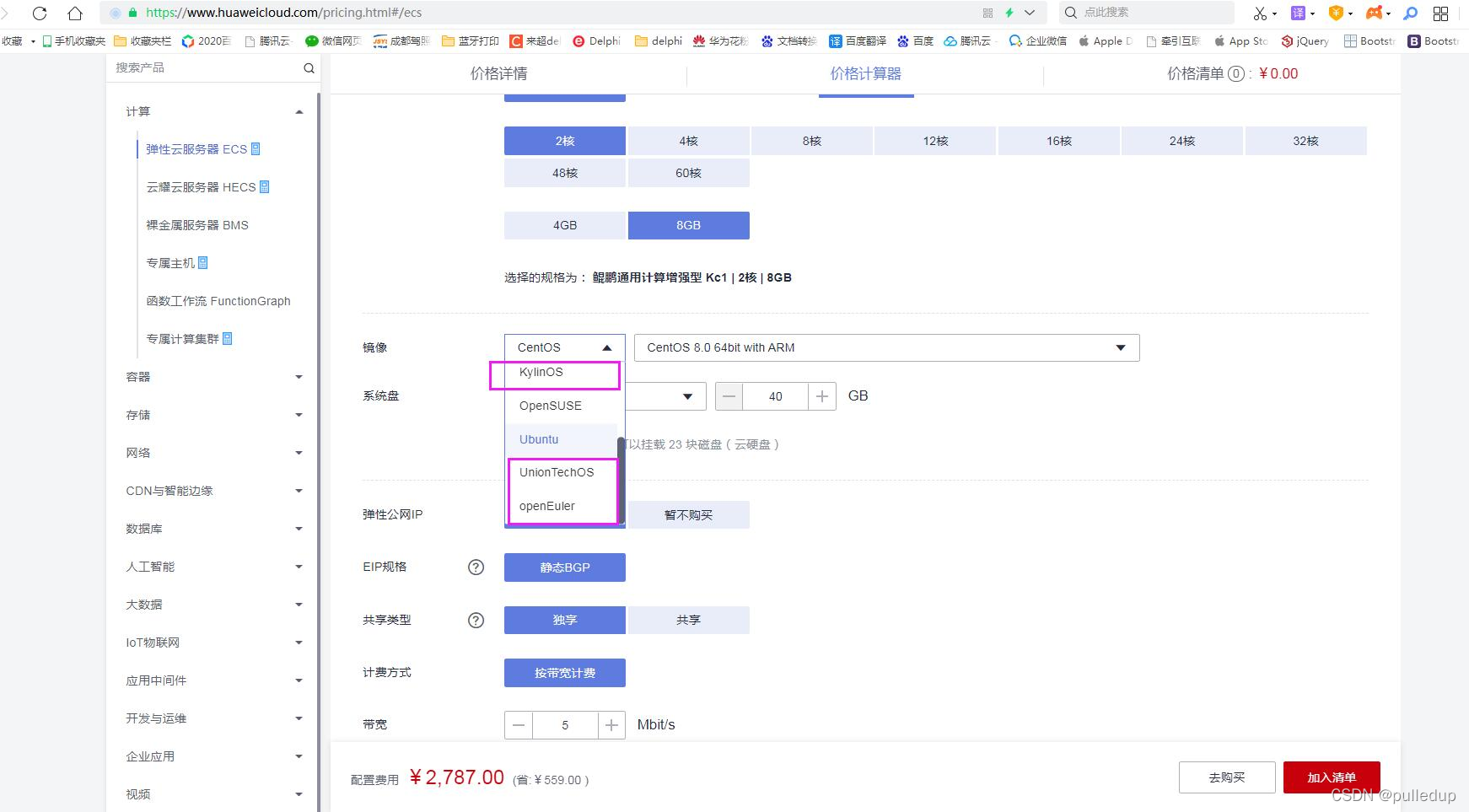
Task: Reload the page with the refresh icon
Action: [x=39, y=13]
